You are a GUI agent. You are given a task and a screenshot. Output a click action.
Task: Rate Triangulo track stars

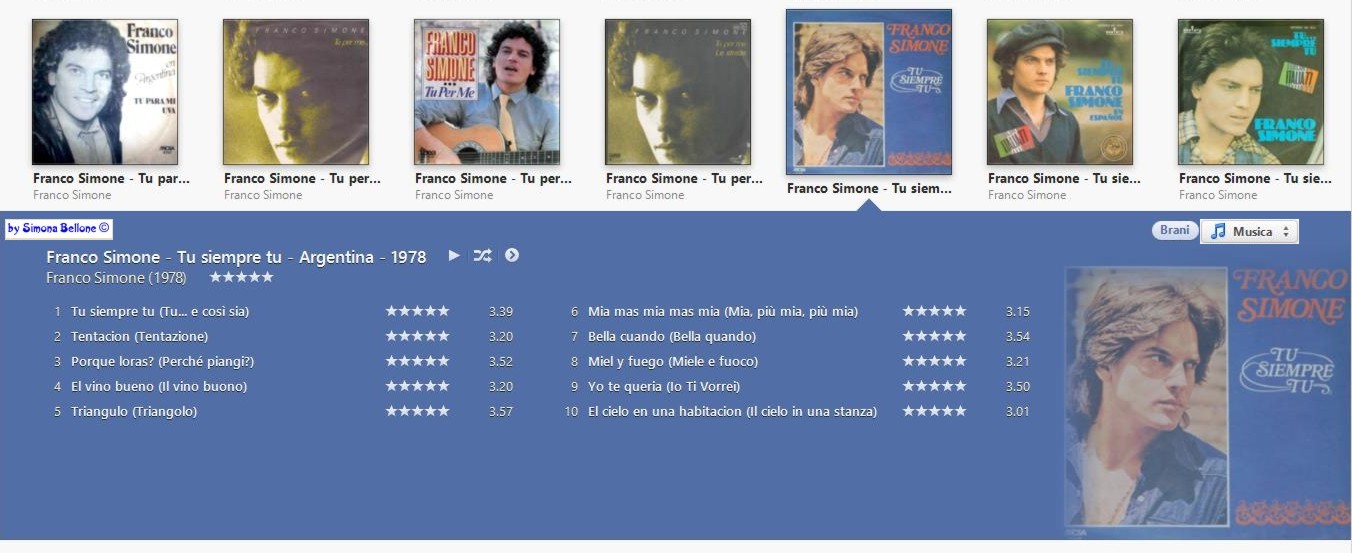tap(418, 411)
